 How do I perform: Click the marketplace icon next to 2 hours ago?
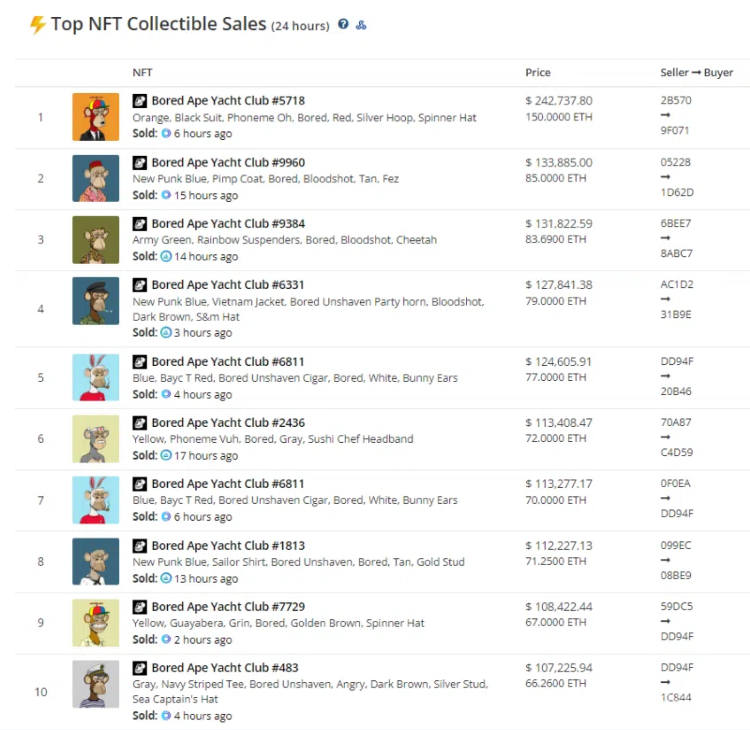[165, 639]
